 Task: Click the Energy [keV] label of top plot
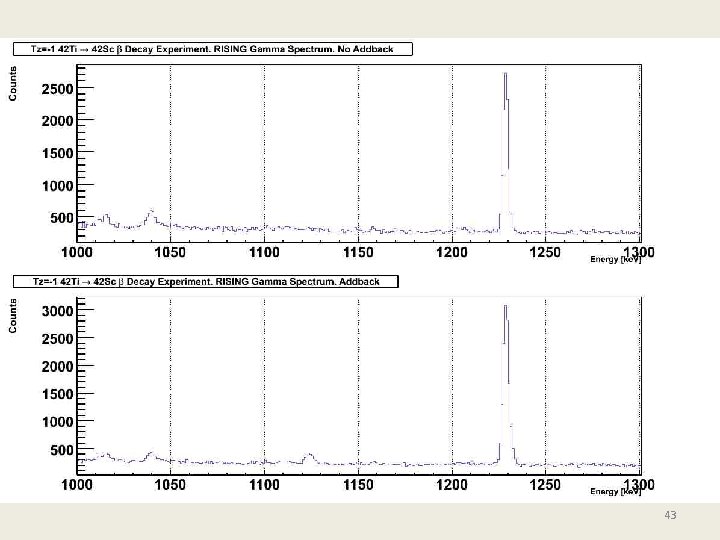click(x=615, y=259)
